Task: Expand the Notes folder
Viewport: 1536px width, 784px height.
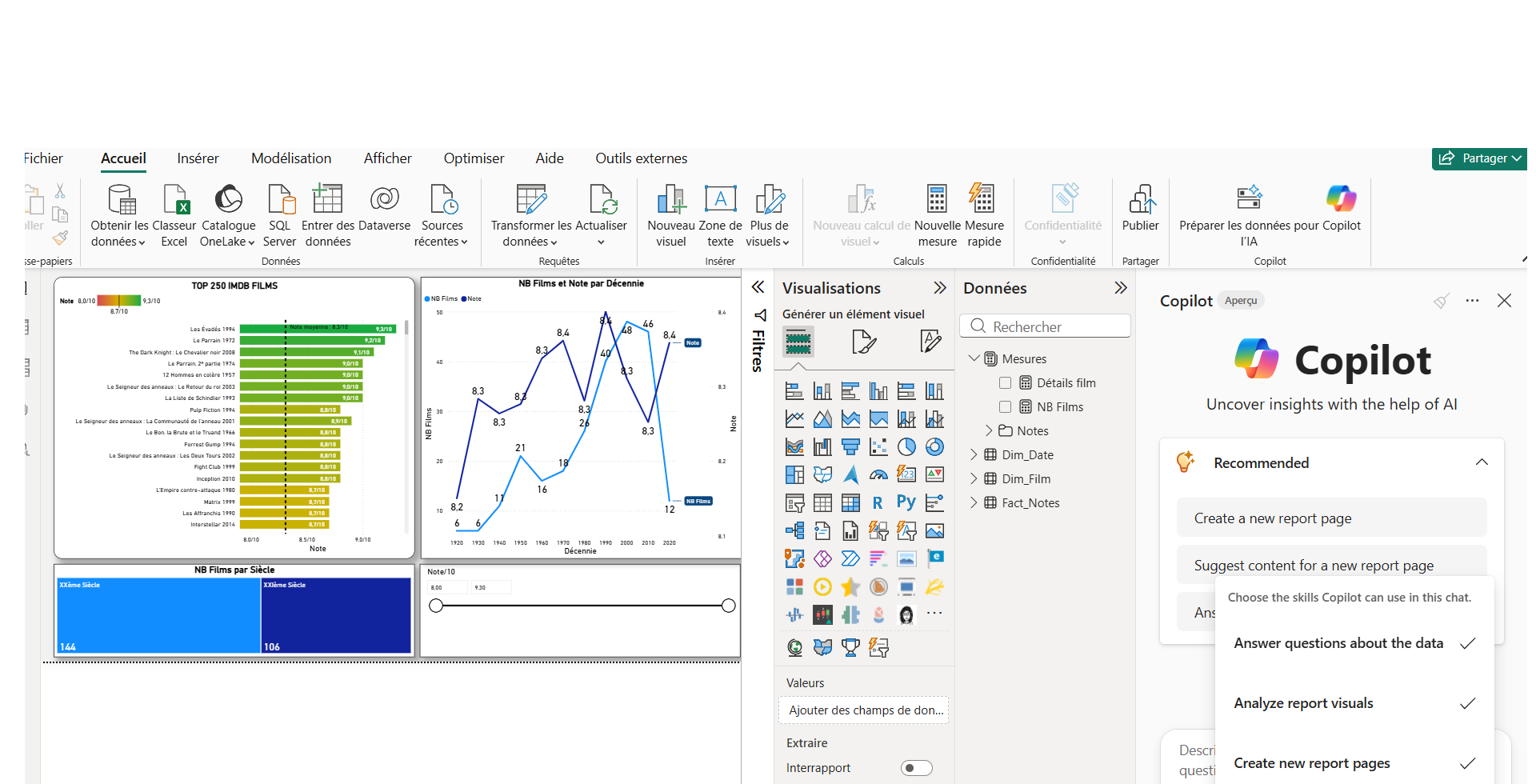Action: (990, 430)
